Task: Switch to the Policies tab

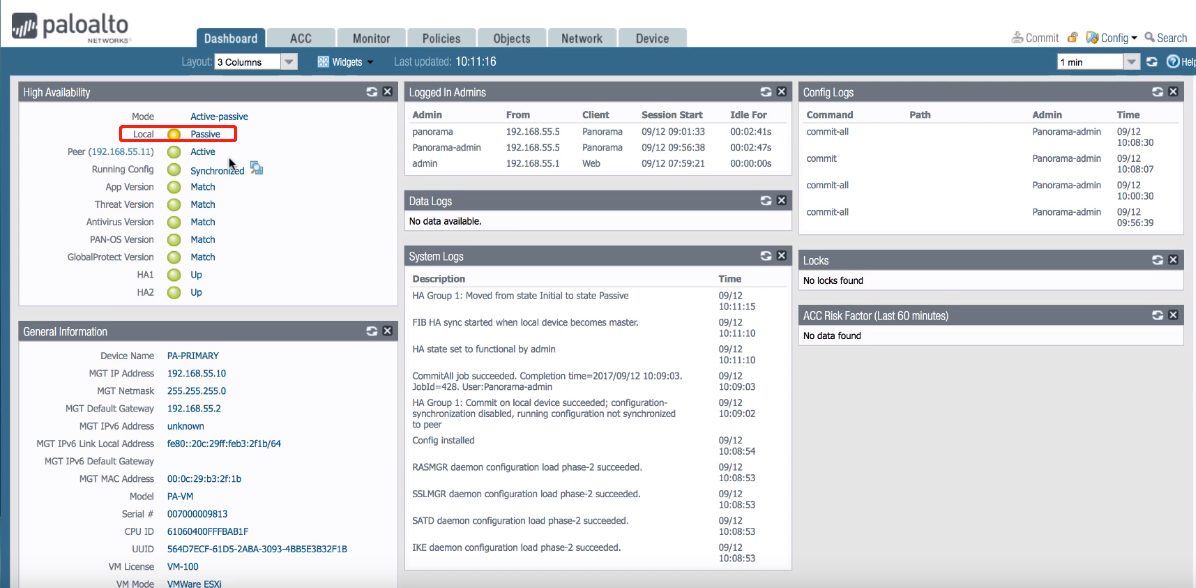Action: click(441, 38)
